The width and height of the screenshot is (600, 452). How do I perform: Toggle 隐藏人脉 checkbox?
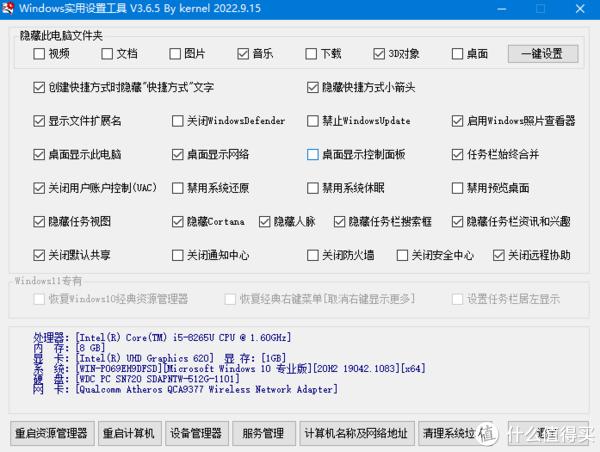click(x=264, y=222)
